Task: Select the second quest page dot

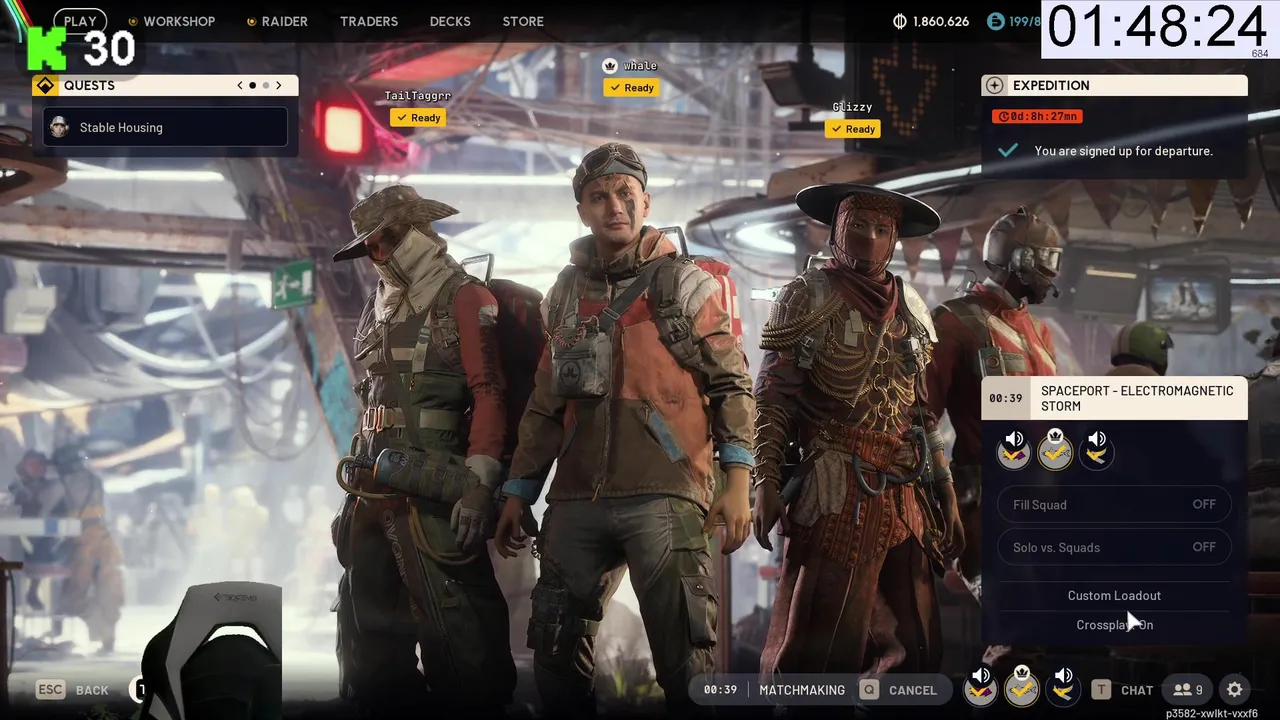Action: [x=265, y=85]
